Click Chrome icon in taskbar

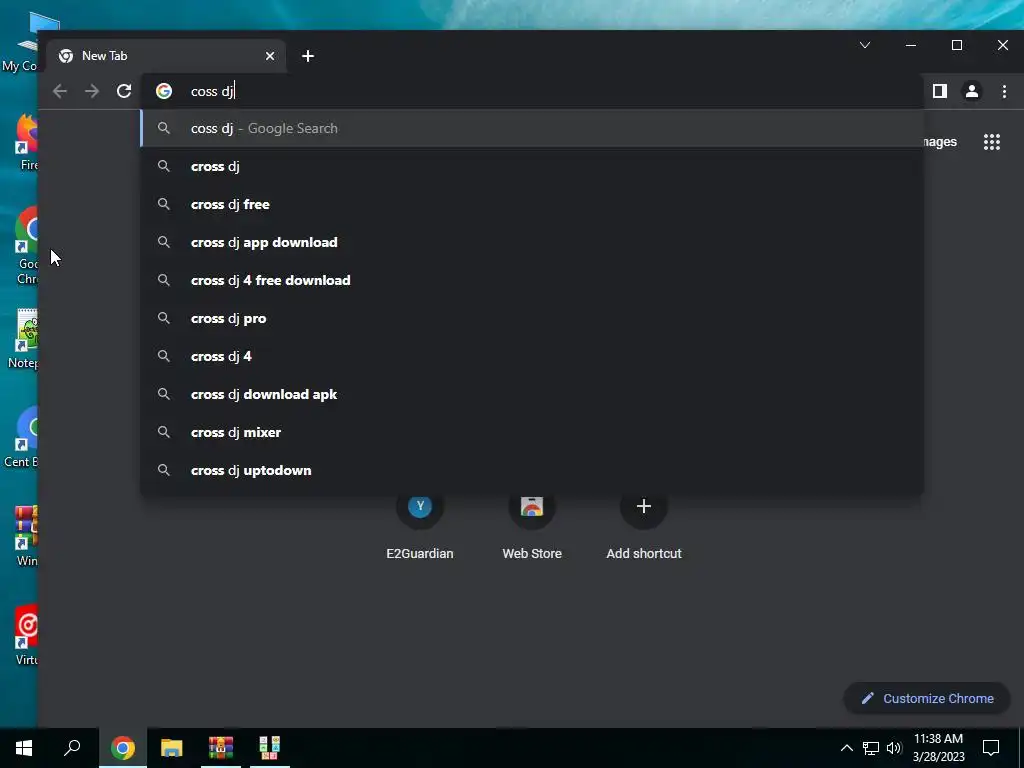(x=123, y=748)
